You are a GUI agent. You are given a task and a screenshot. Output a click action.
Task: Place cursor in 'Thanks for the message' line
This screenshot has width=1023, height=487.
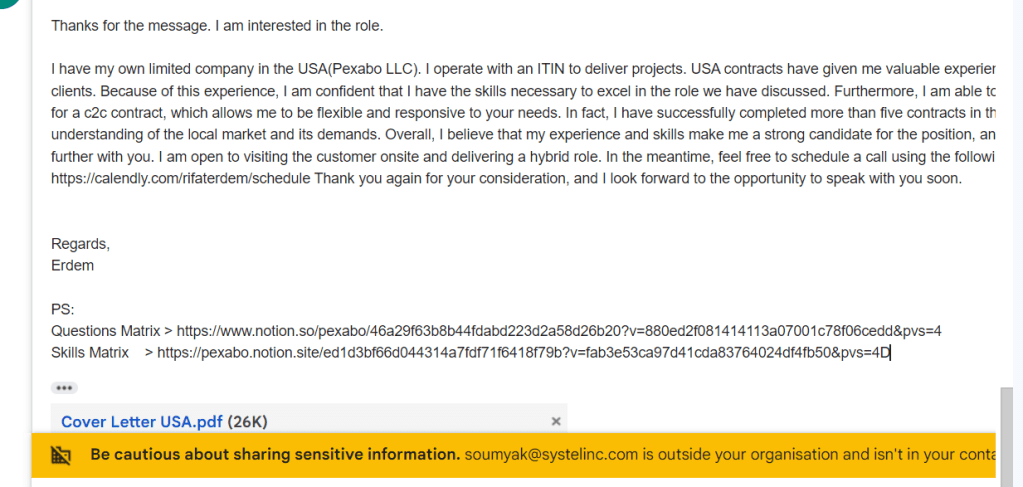tap(217, 26)
